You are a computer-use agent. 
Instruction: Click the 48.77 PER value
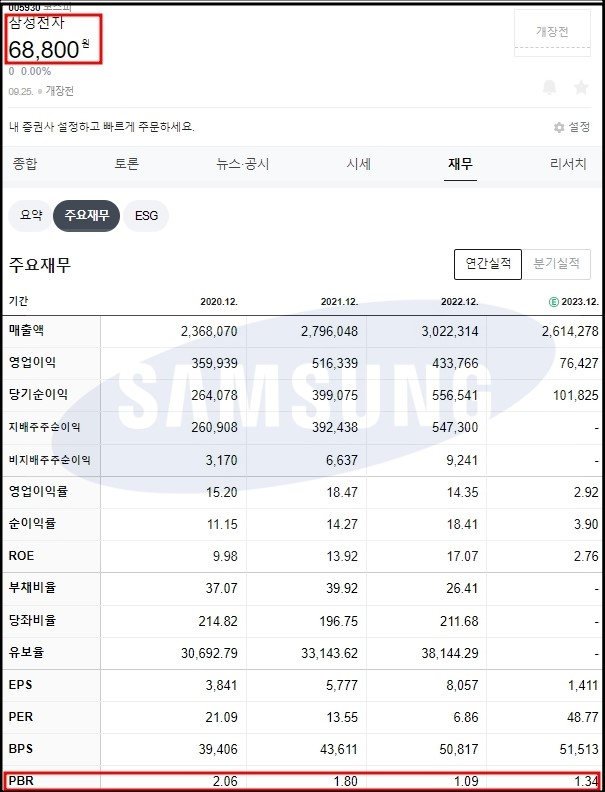click(x=582, y=717)
